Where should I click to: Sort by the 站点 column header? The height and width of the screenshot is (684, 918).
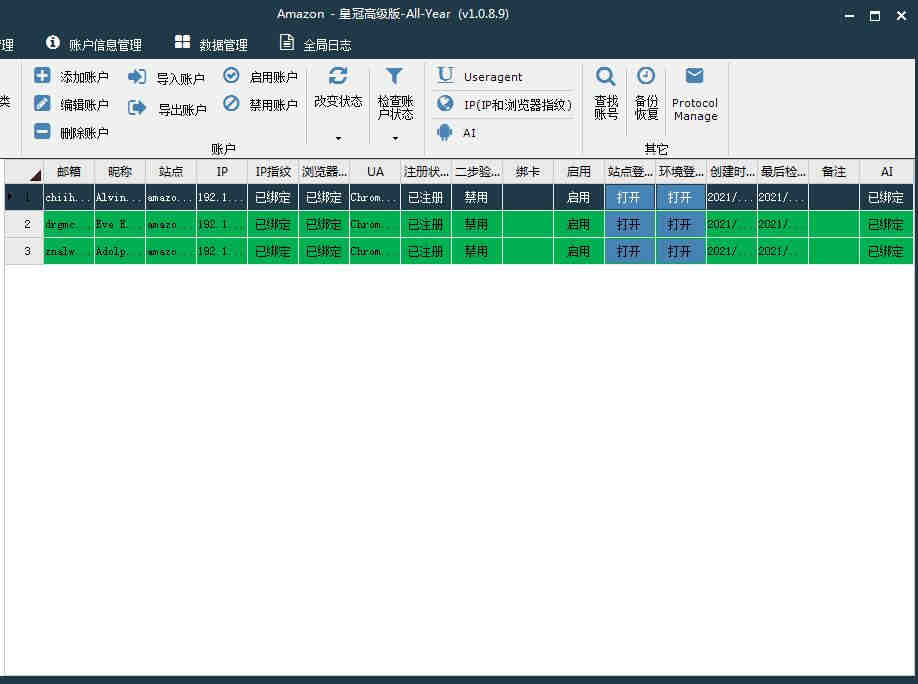171,172
